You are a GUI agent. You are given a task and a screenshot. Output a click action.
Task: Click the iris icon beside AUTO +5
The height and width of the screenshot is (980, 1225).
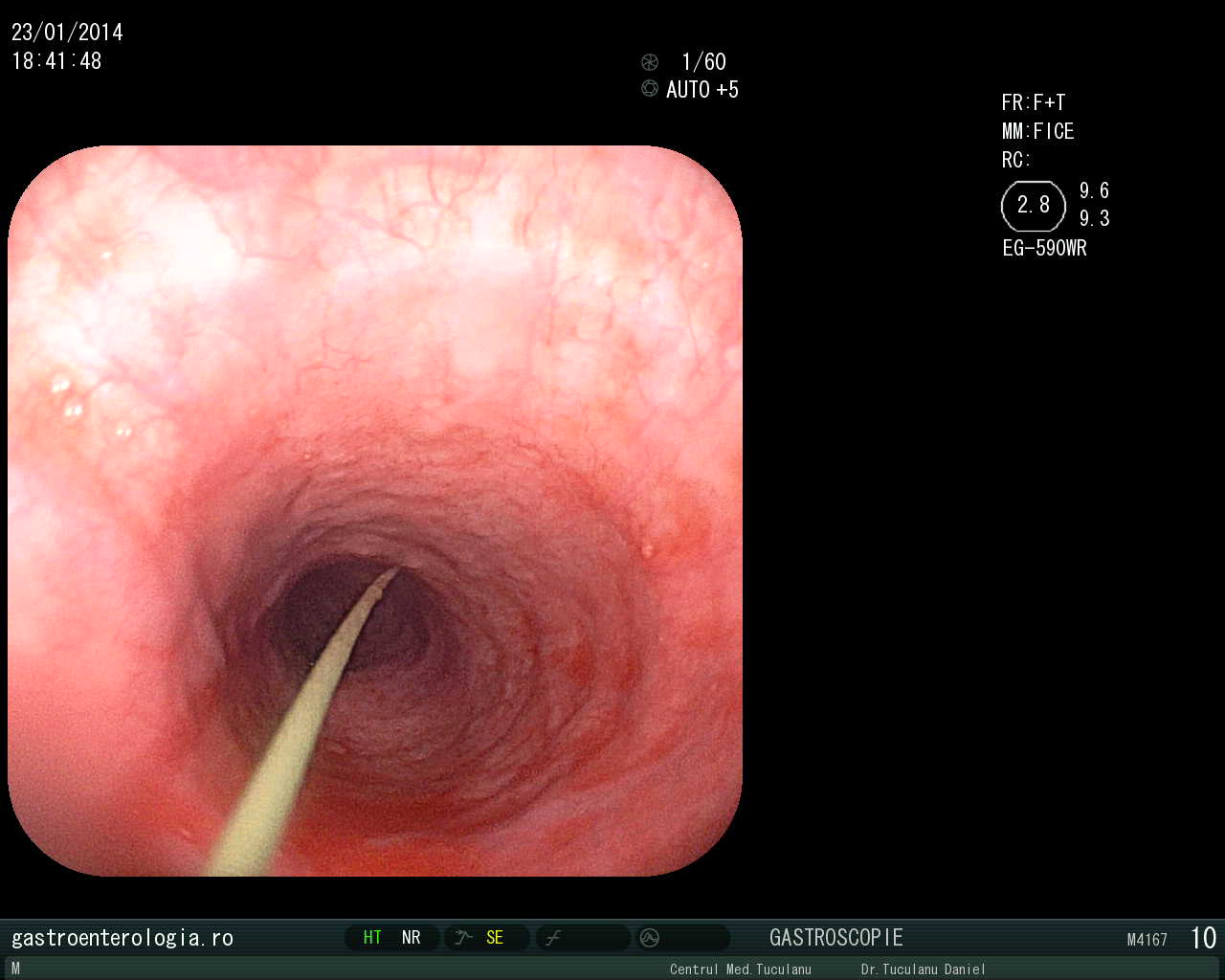650,89
